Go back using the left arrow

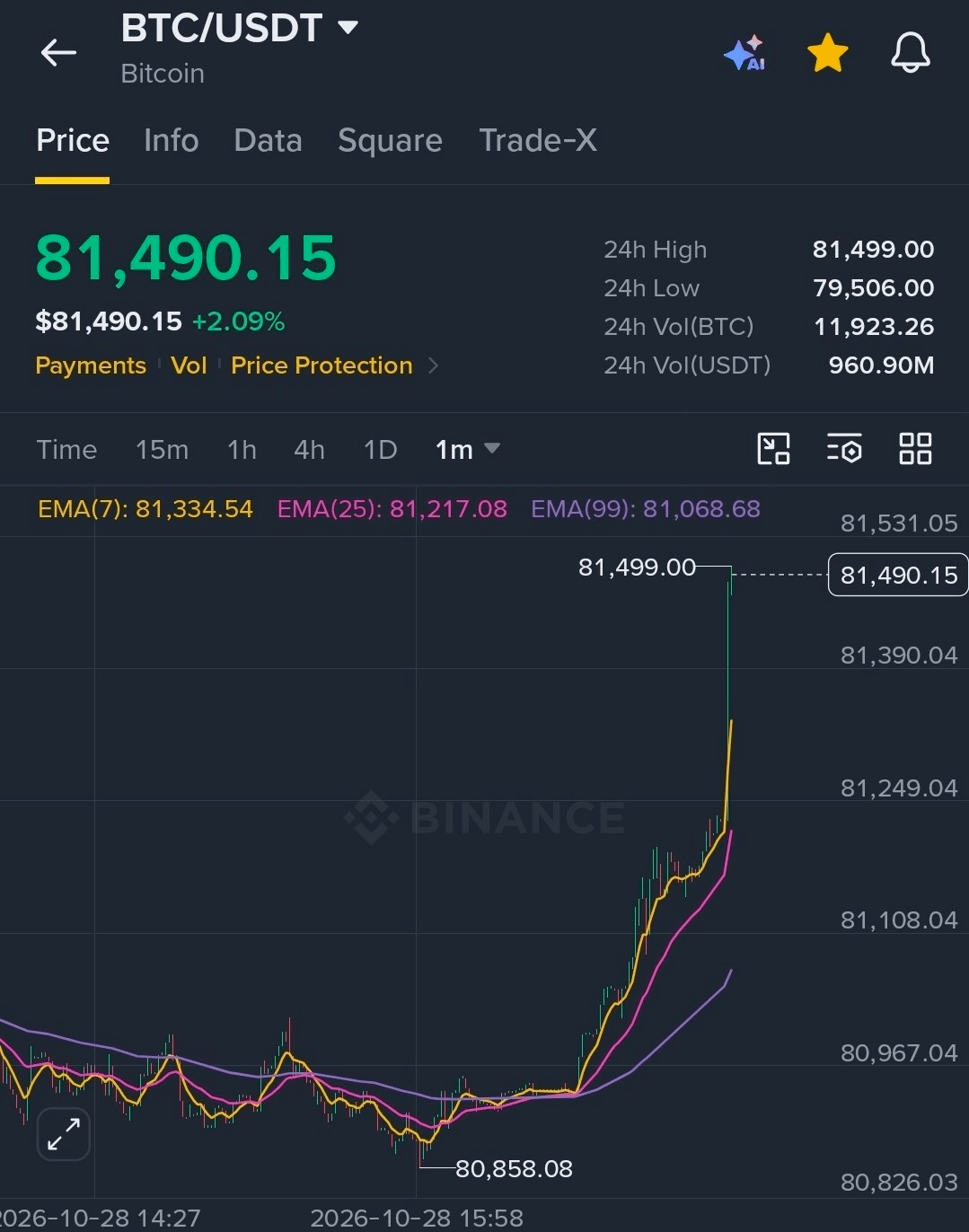pos(58,53)
